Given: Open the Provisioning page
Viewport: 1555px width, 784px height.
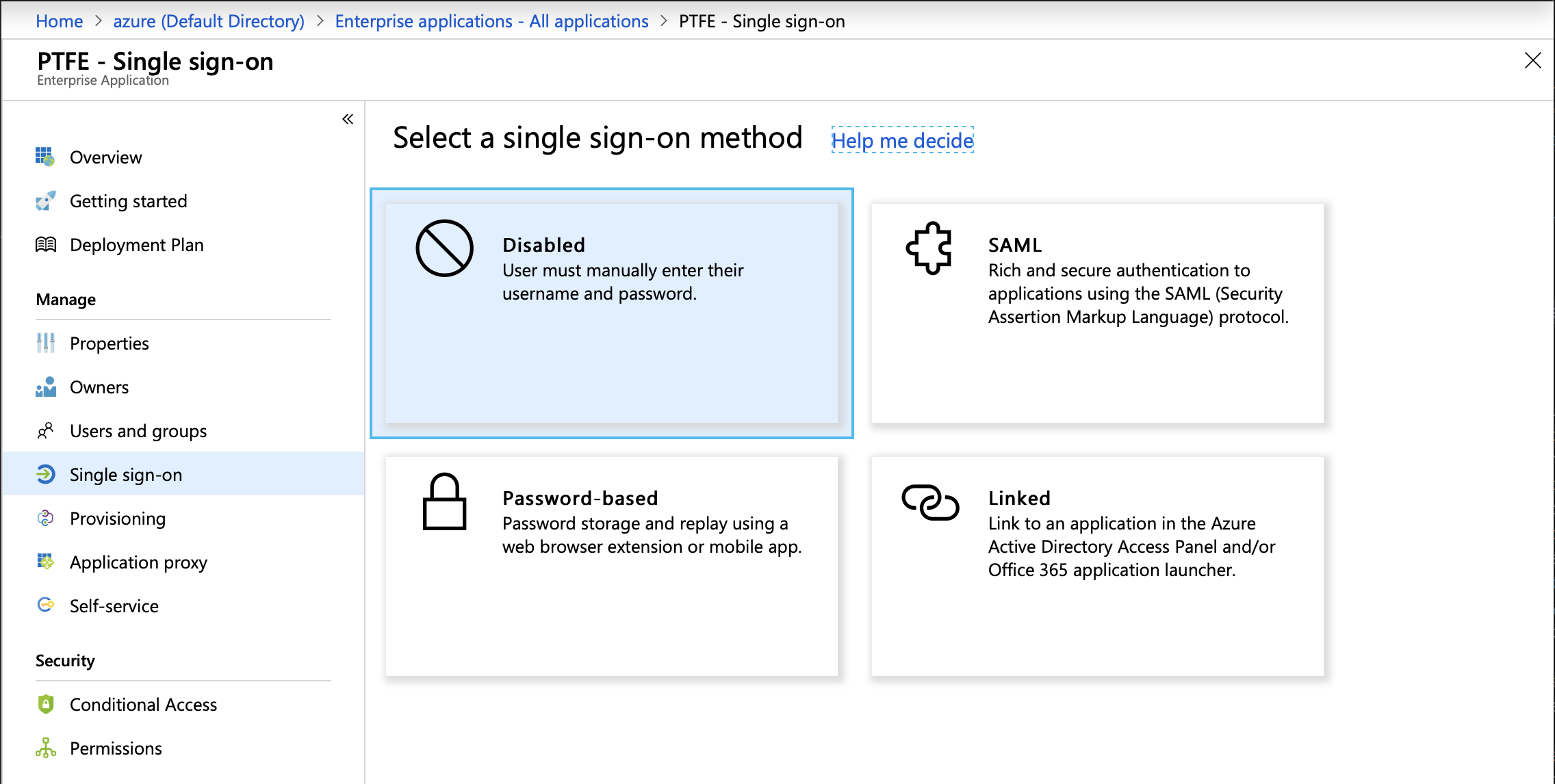Looking at the screenshot, I should tap(183, 519).
